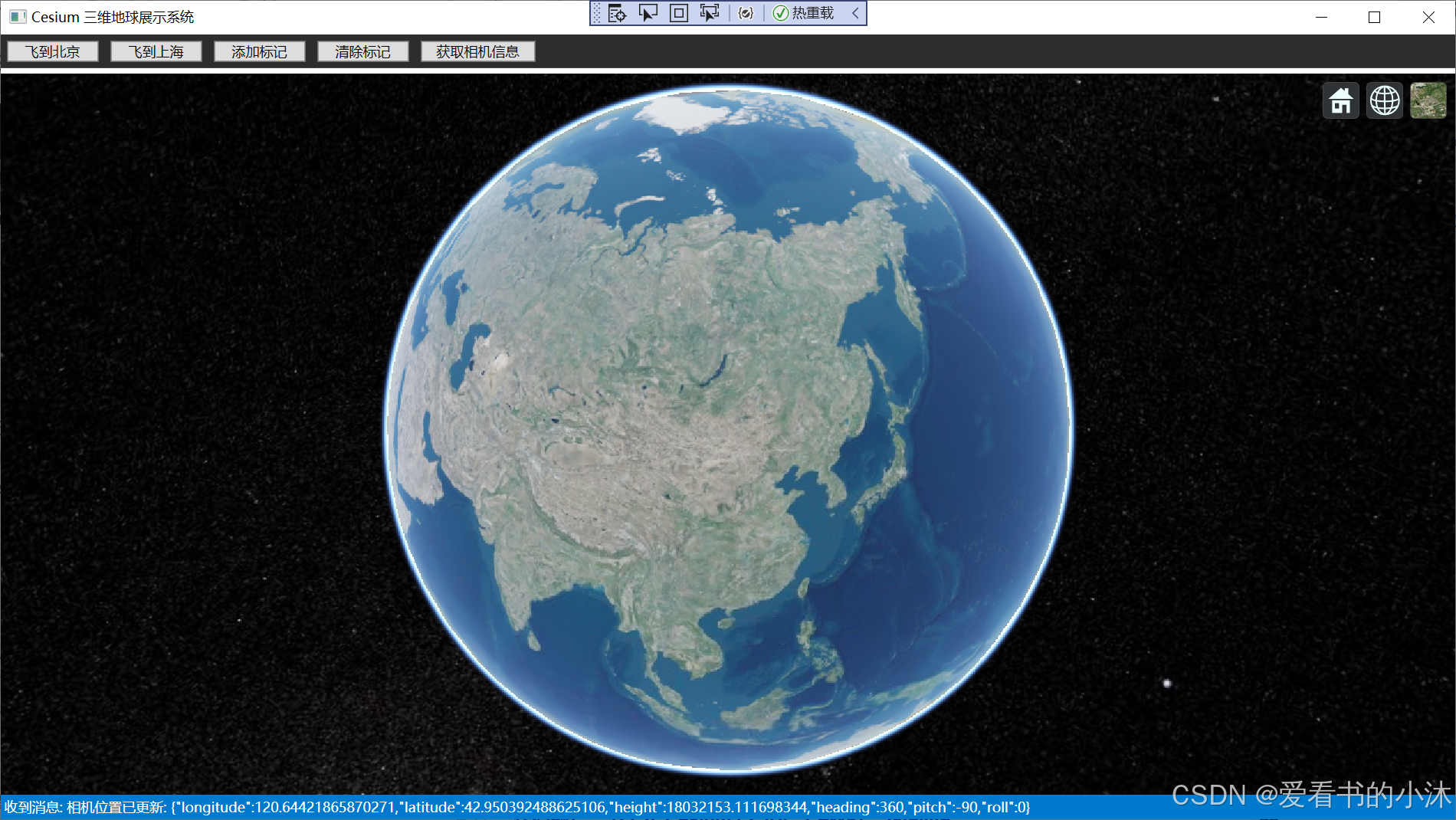Activate select element cursor tool
This screenshot has height=820, width=1456.
click(x=648, y=13)
